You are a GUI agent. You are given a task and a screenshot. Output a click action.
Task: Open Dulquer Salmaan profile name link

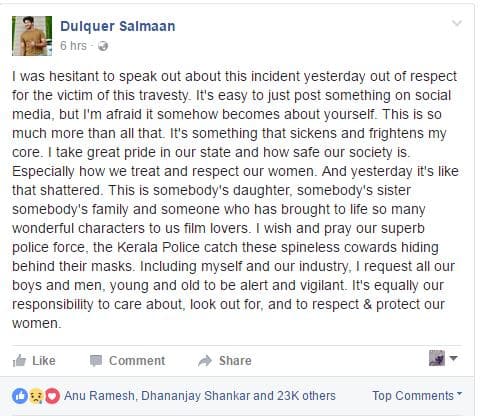pyautogui.click(x=118, y=26)
